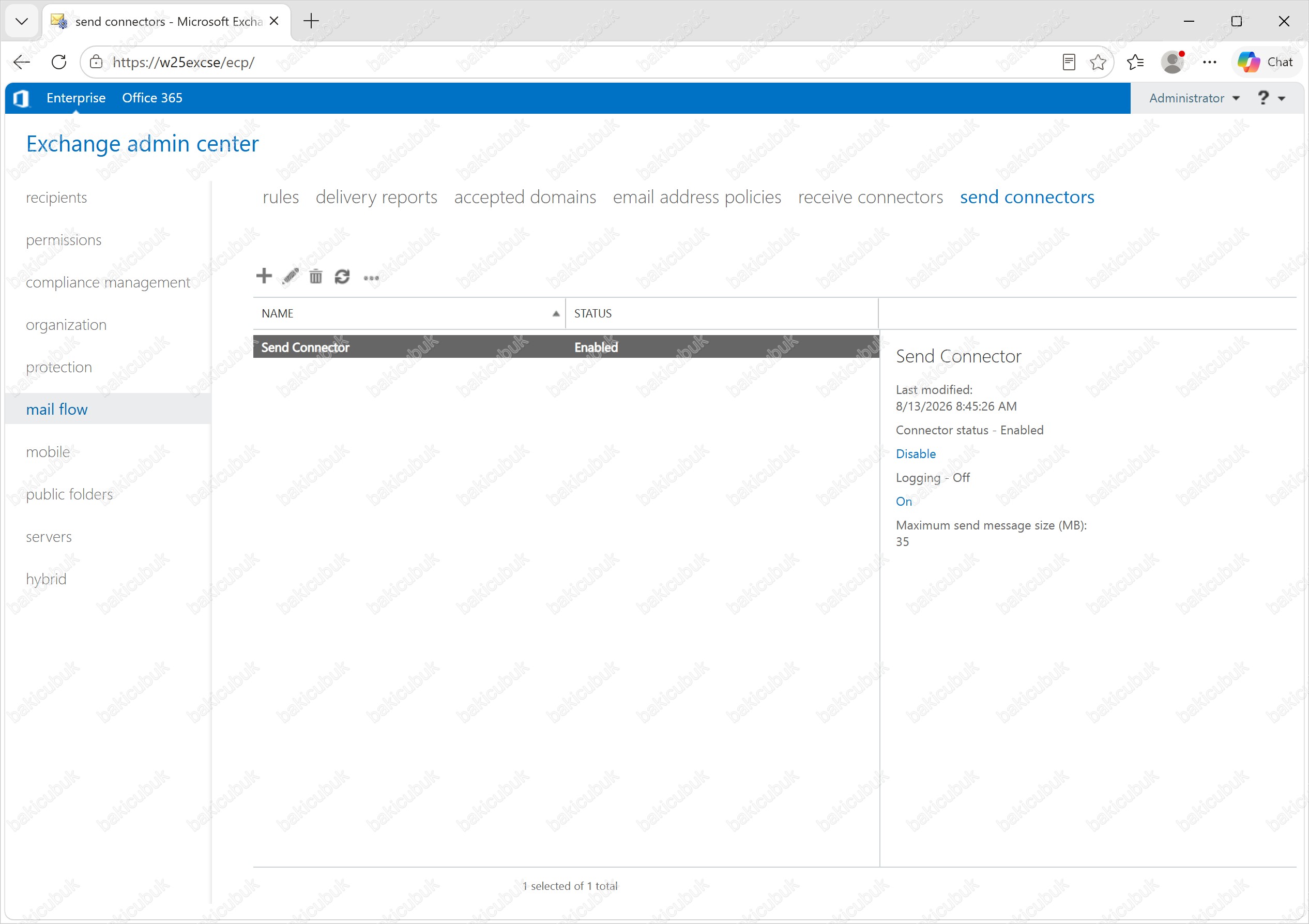Viewport: 1309px width, 924px height.
Task: Refresh the send connectors list
Action: click(x=342, y=277)
